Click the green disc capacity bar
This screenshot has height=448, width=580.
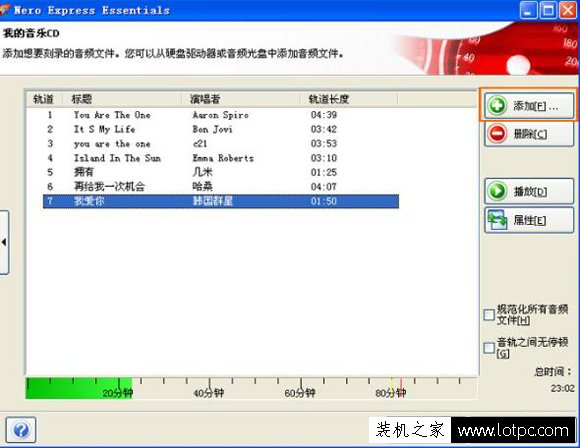tap(79, 388)
